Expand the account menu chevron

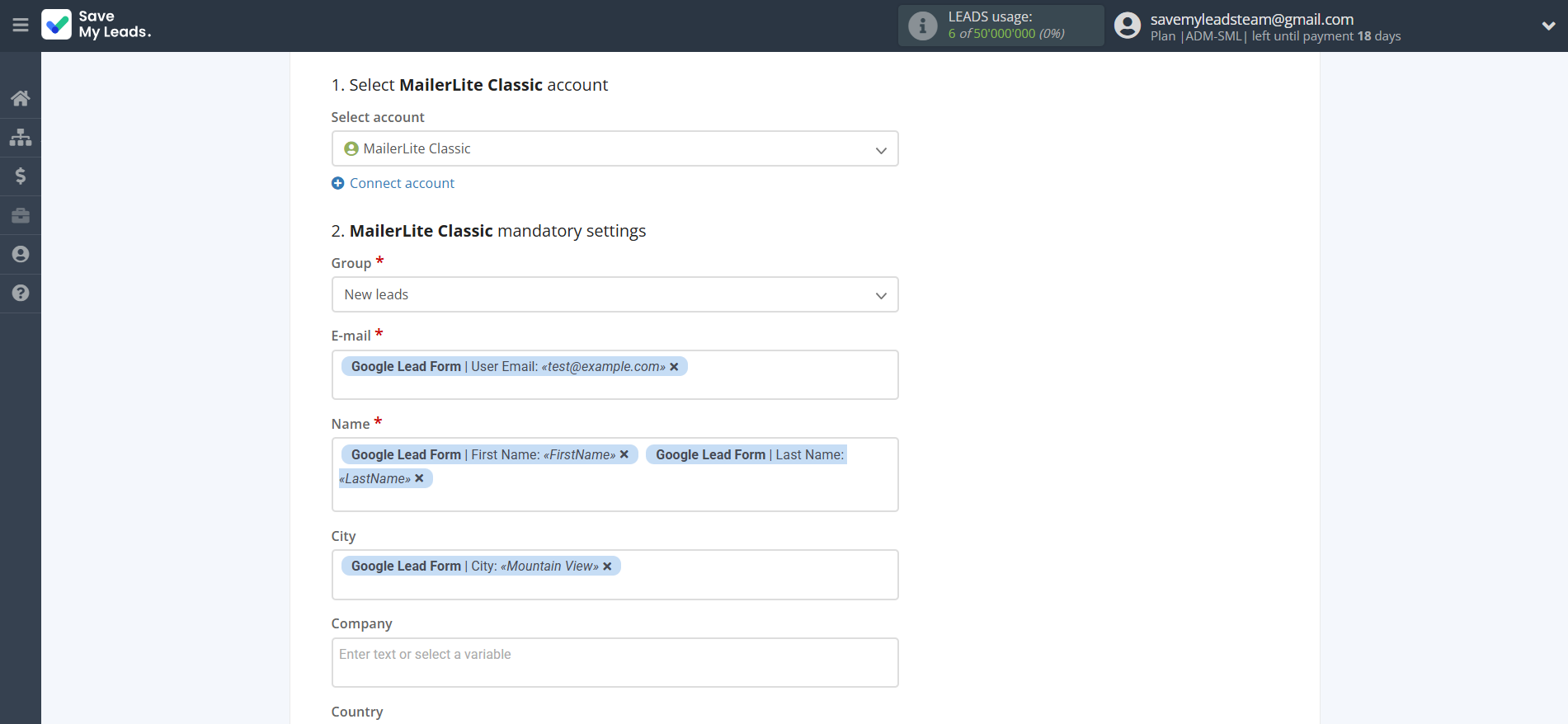[1548, 26]
